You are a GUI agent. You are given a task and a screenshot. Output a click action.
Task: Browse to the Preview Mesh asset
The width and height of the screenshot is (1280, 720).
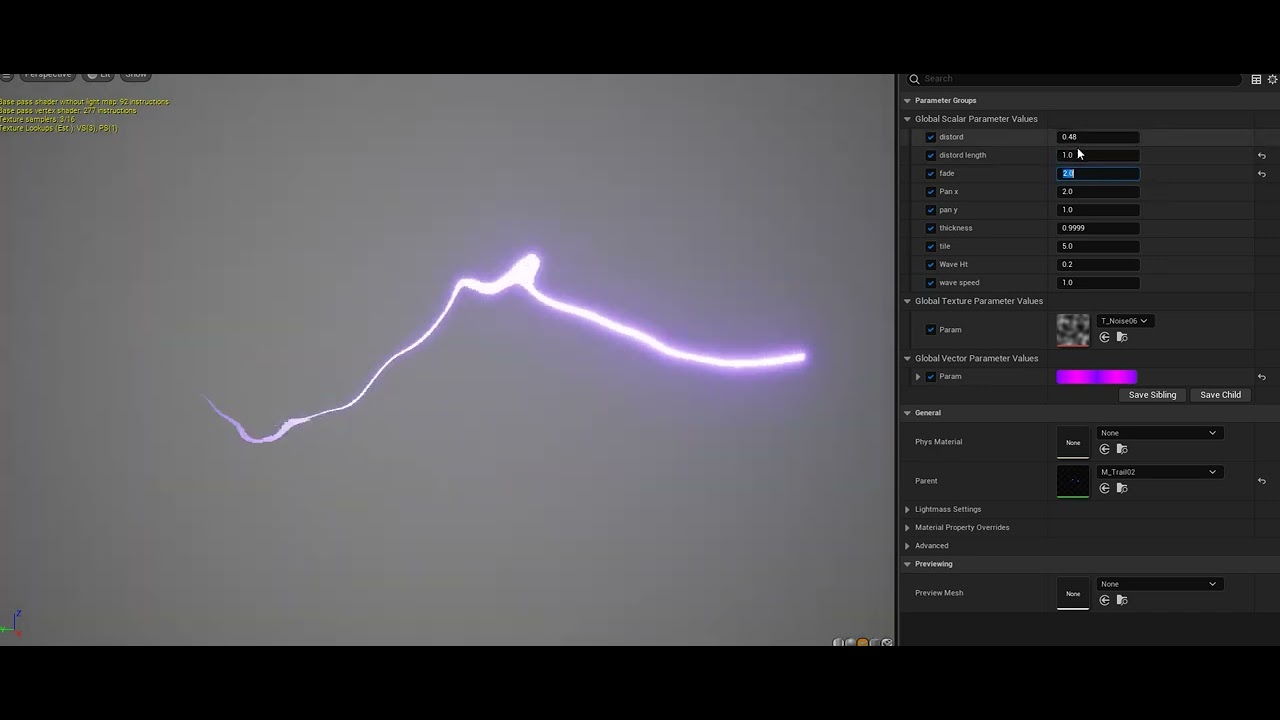point(1122,600)
